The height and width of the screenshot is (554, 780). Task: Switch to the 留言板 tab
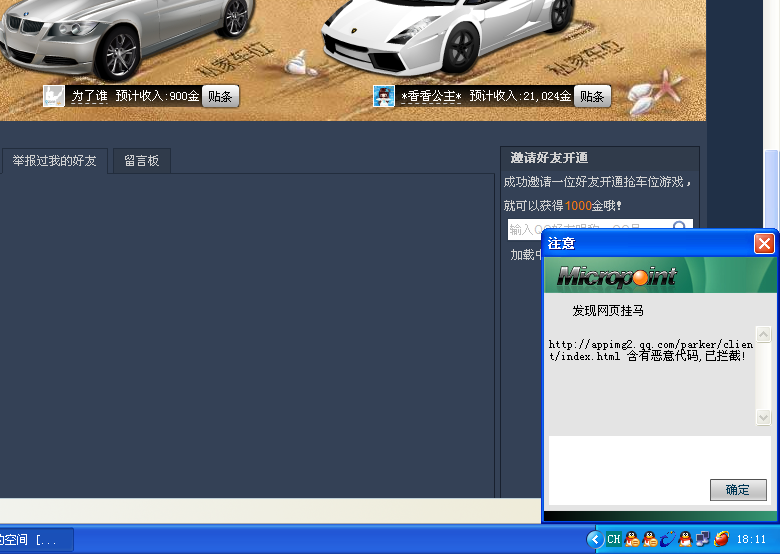[141, 160]
